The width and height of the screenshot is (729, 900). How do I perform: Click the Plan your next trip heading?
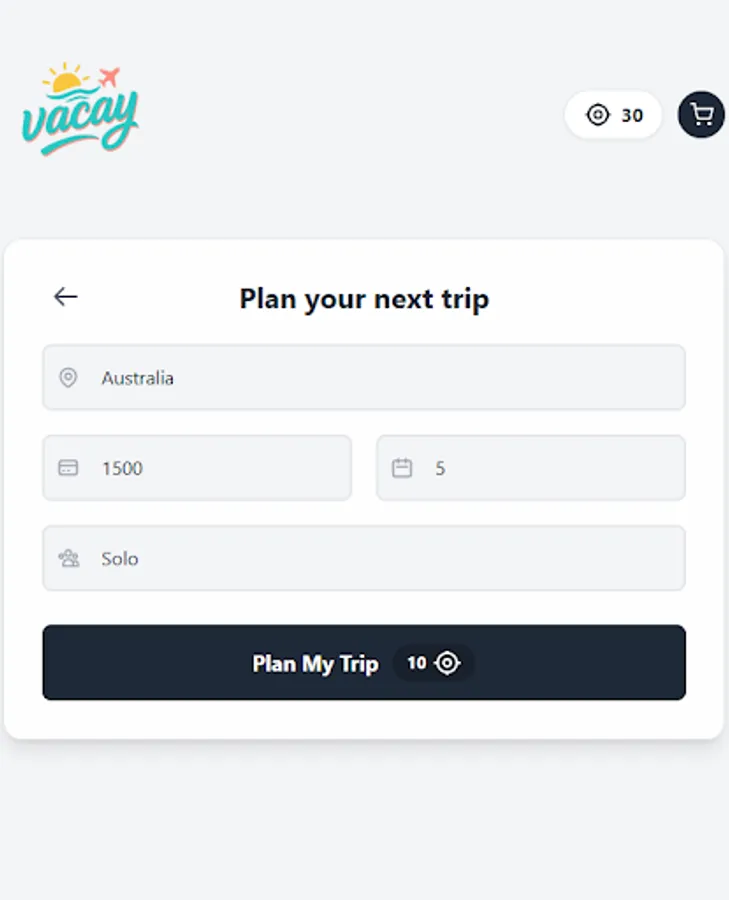click(364, 298)
